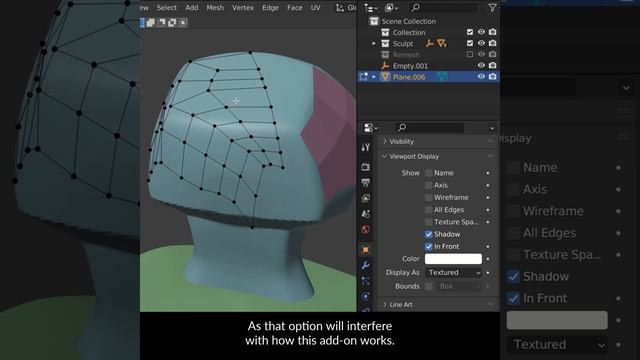640x360 pixels.
Task: Click the mesh count icon beside Sculpt
Action: [442, 43]
